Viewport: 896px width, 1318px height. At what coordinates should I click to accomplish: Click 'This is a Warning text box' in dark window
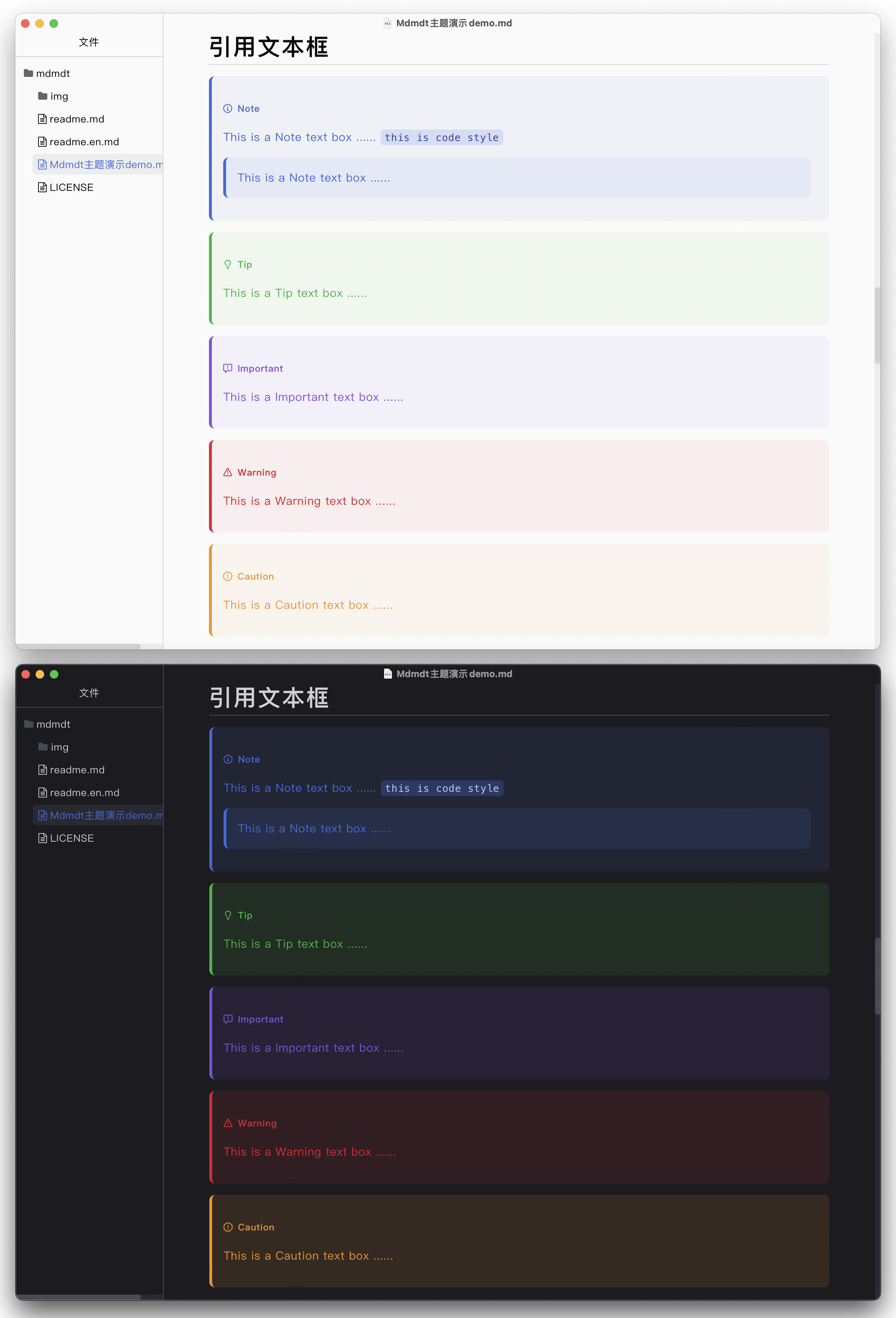point(310,1152)
